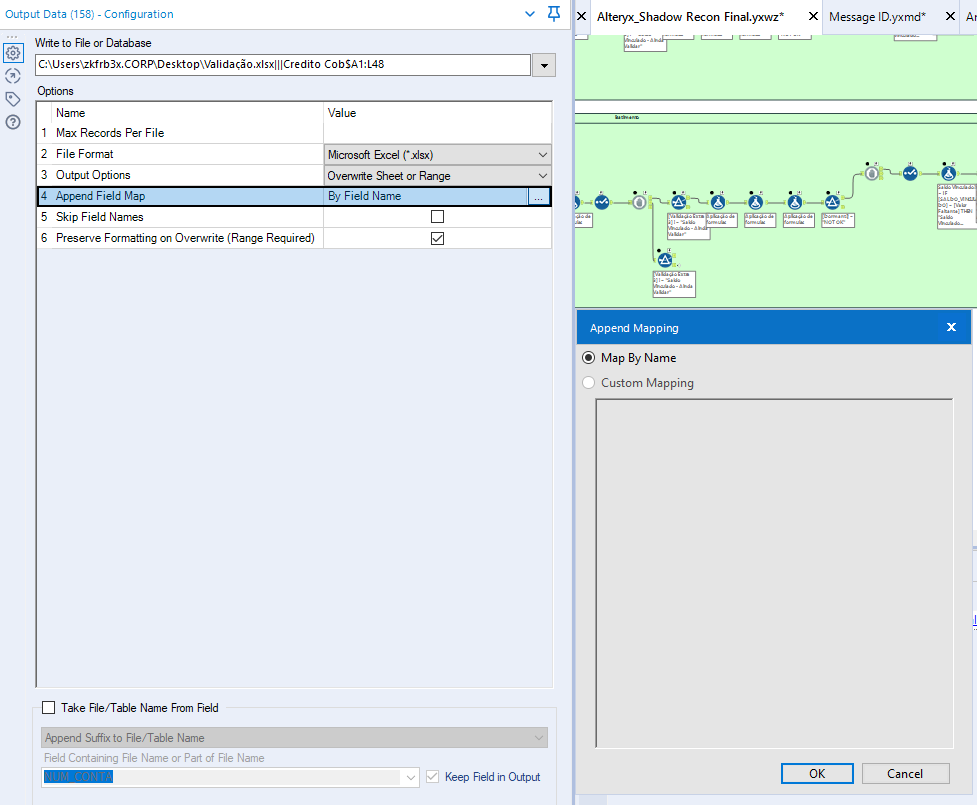This screenshot has width=977, height=805.
Task: Open the Output Options dropdown
Action: coord(543,176)
